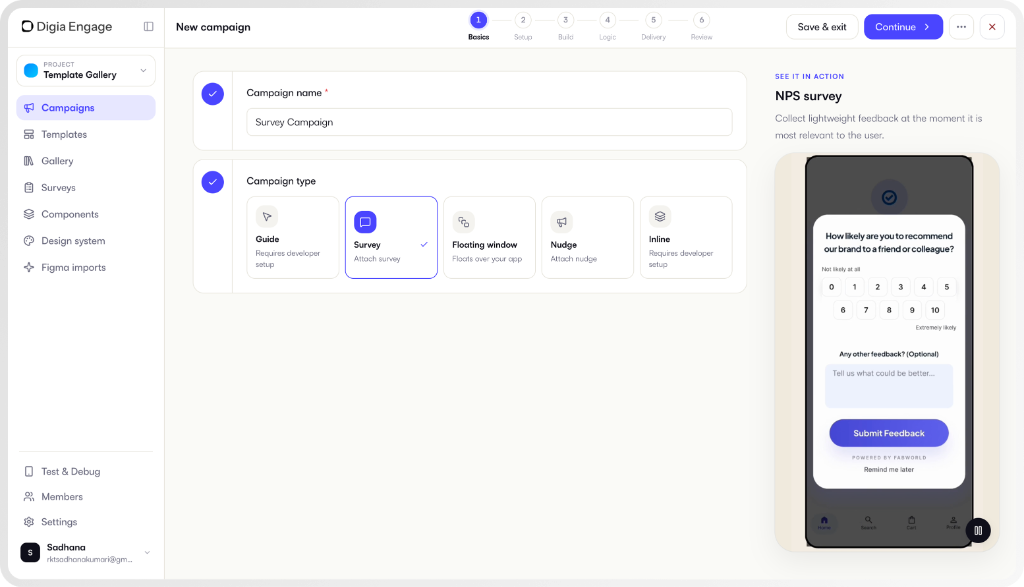Viewport: 1024px width, 587px height.
Task: Jump to step 6 Review
Action: pyautogui.click(x=701, y=27)
